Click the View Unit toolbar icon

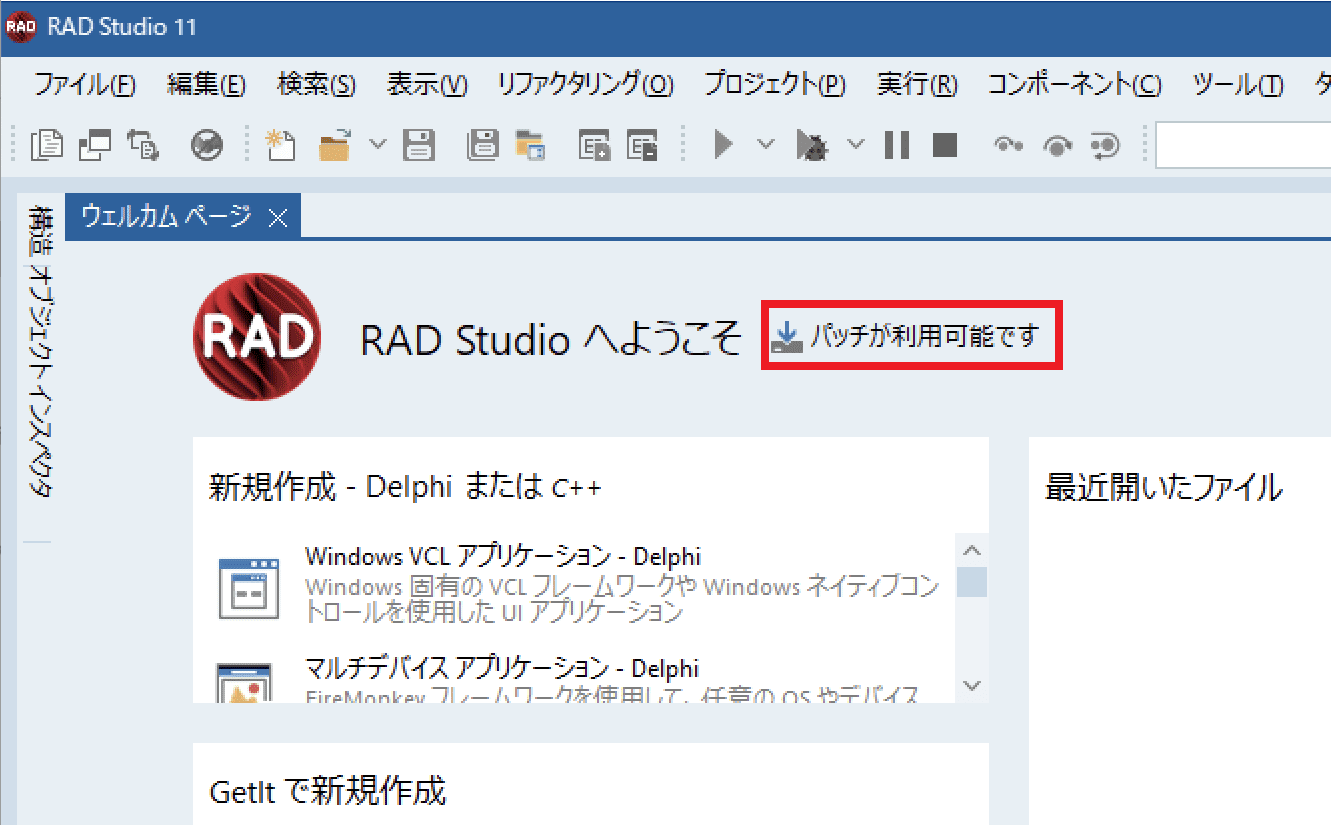click(x=47, y=145)
